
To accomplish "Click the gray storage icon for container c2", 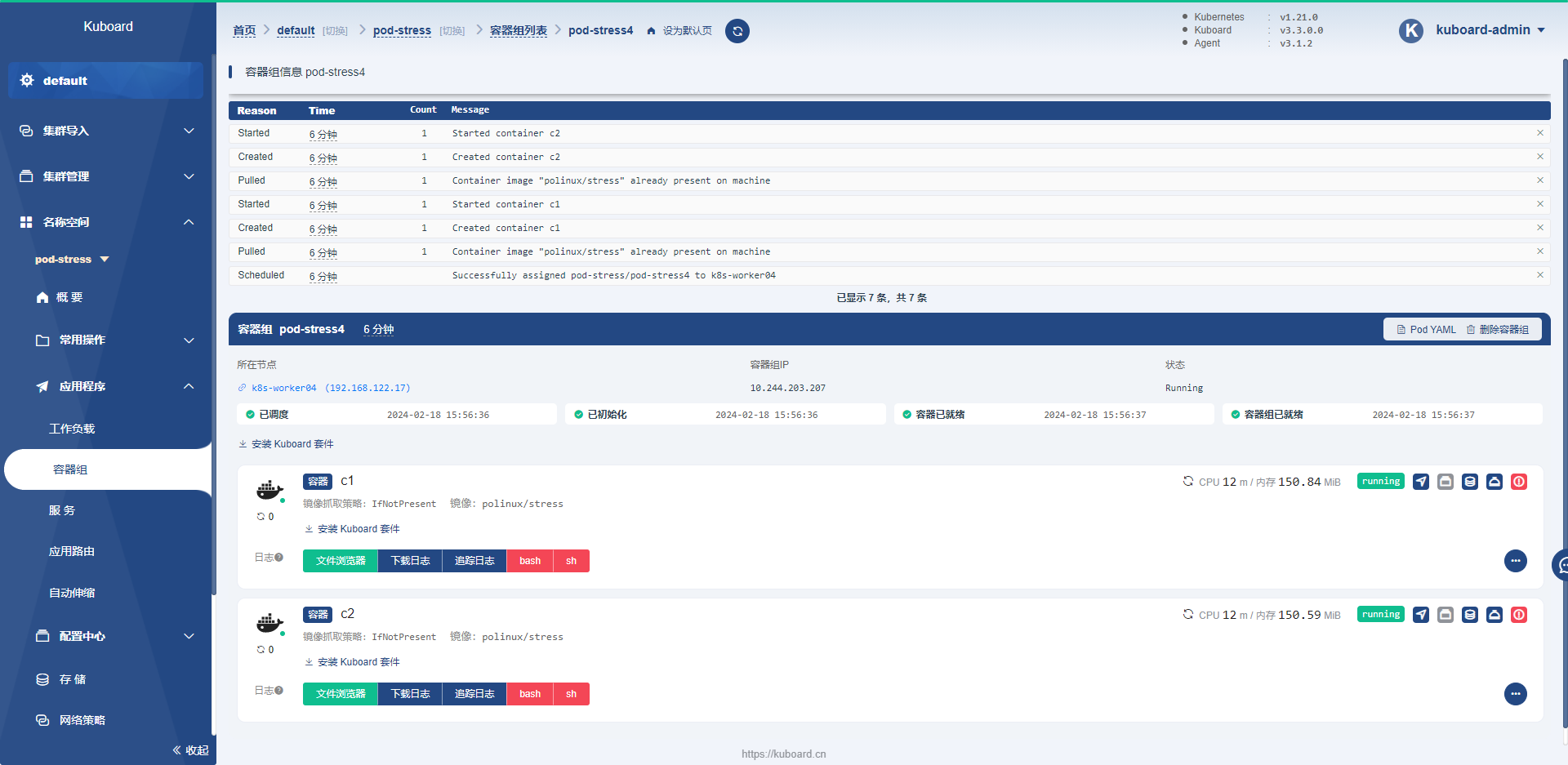I will 1445,615.
